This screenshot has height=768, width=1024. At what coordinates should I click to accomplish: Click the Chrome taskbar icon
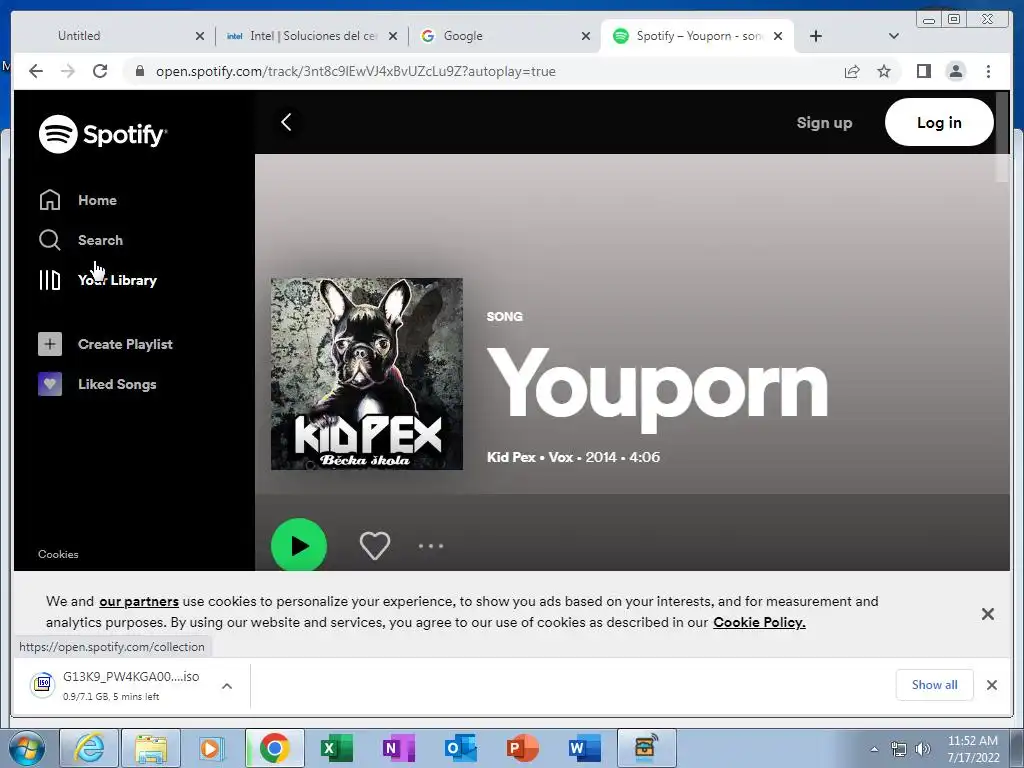[x=274, y=748]
